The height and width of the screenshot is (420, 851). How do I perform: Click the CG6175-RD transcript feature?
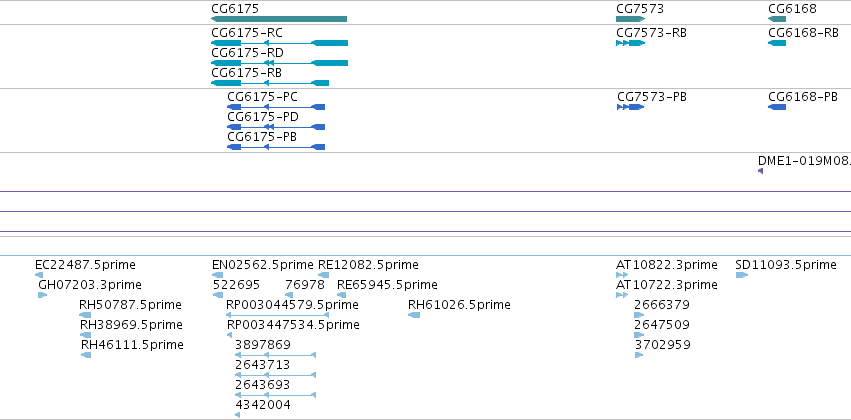point(280,63)
